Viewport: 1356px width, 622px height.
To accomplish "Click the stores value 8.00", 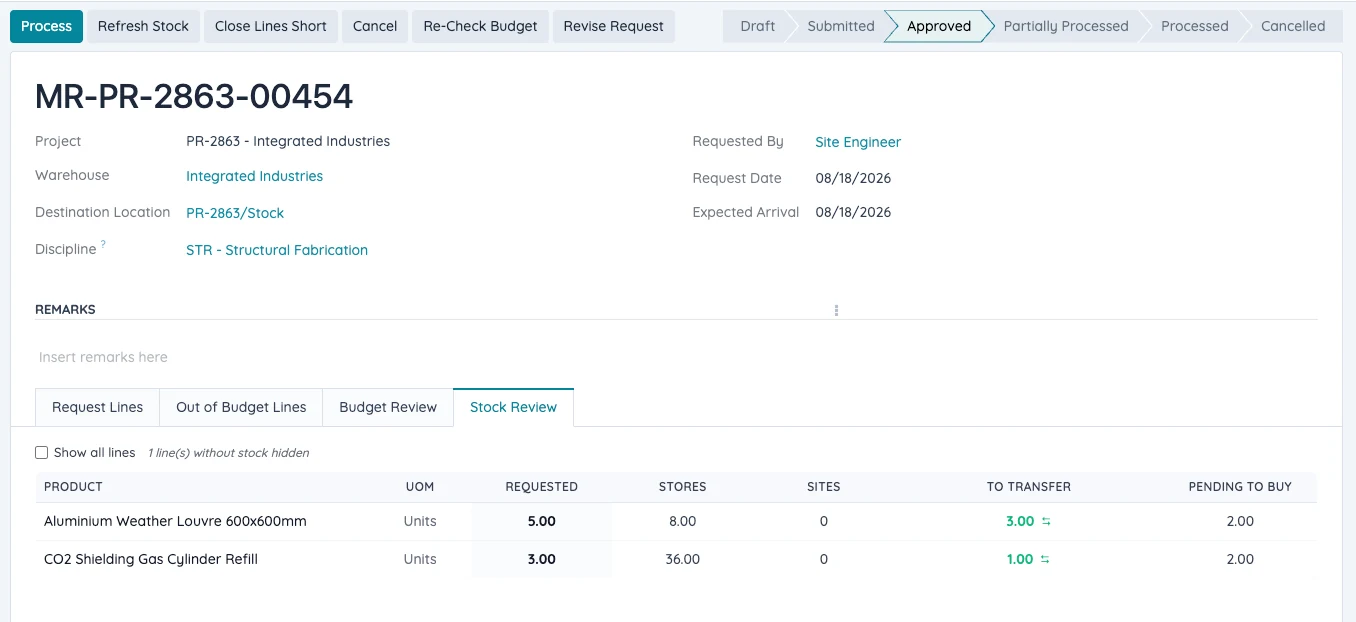I will (682, 521).
